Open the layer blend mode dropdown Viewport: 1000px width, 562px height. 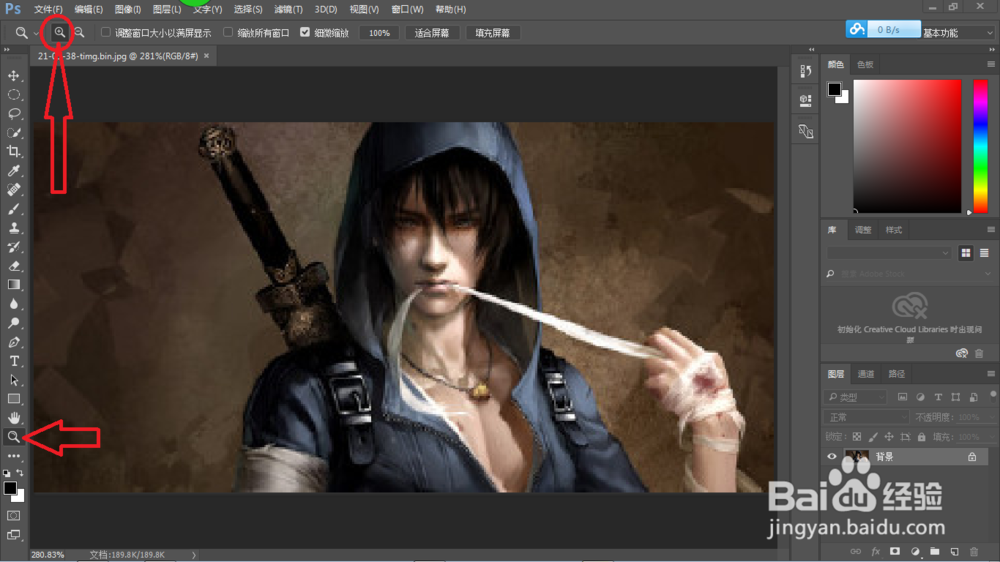coord(866,417)
